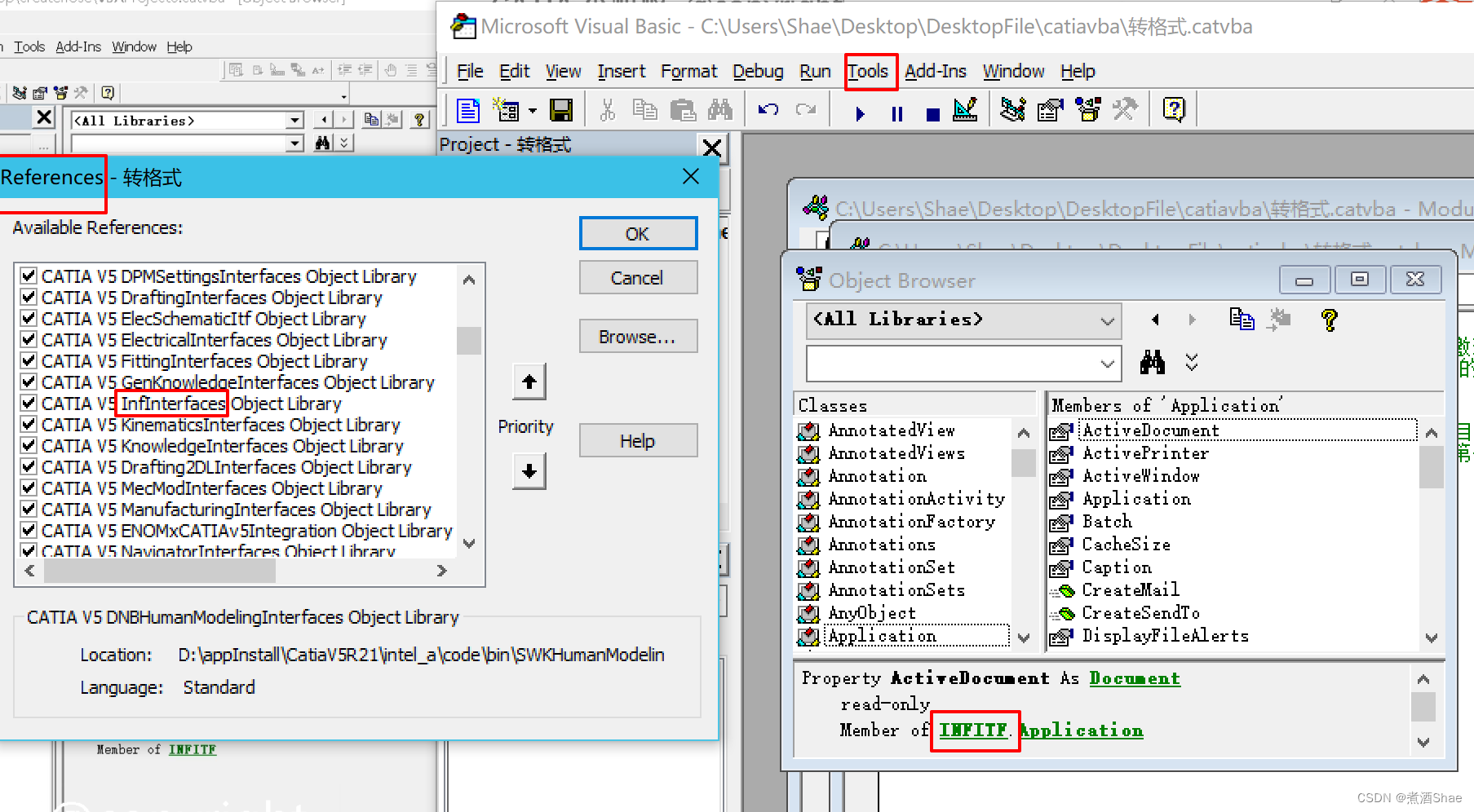Click the Reset stop square icon
The height and width of the screenshot is (812, 1474).
[933, 114]
